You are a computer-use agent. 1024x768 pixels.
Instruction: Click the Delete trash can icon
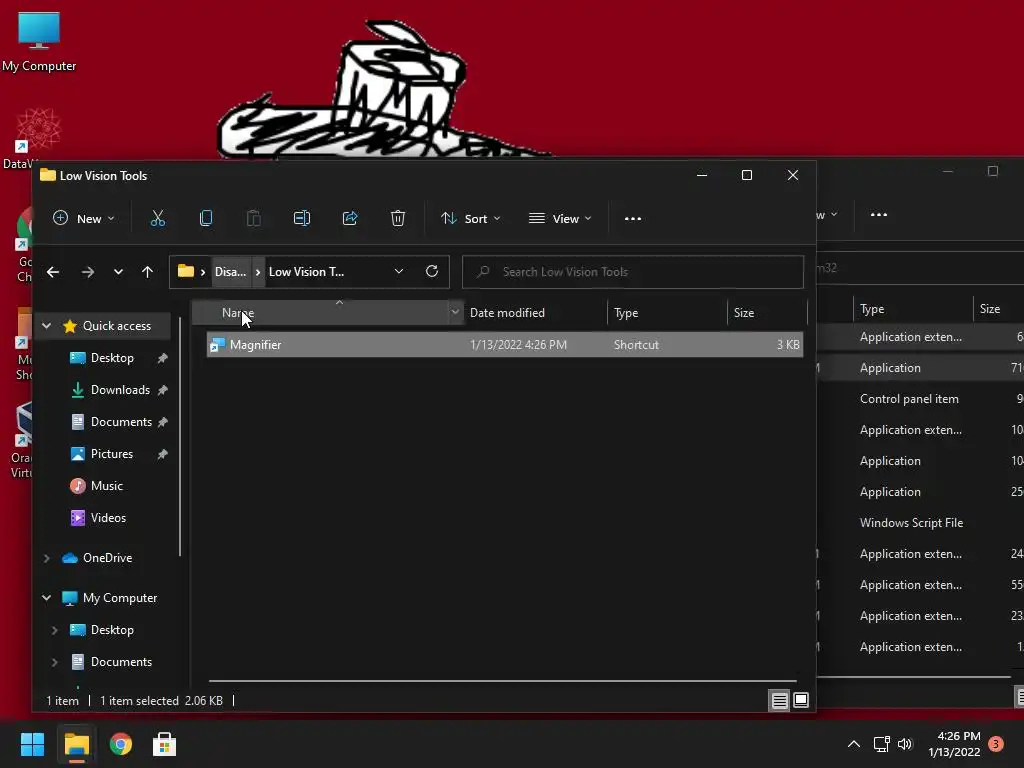pos(398,218)
